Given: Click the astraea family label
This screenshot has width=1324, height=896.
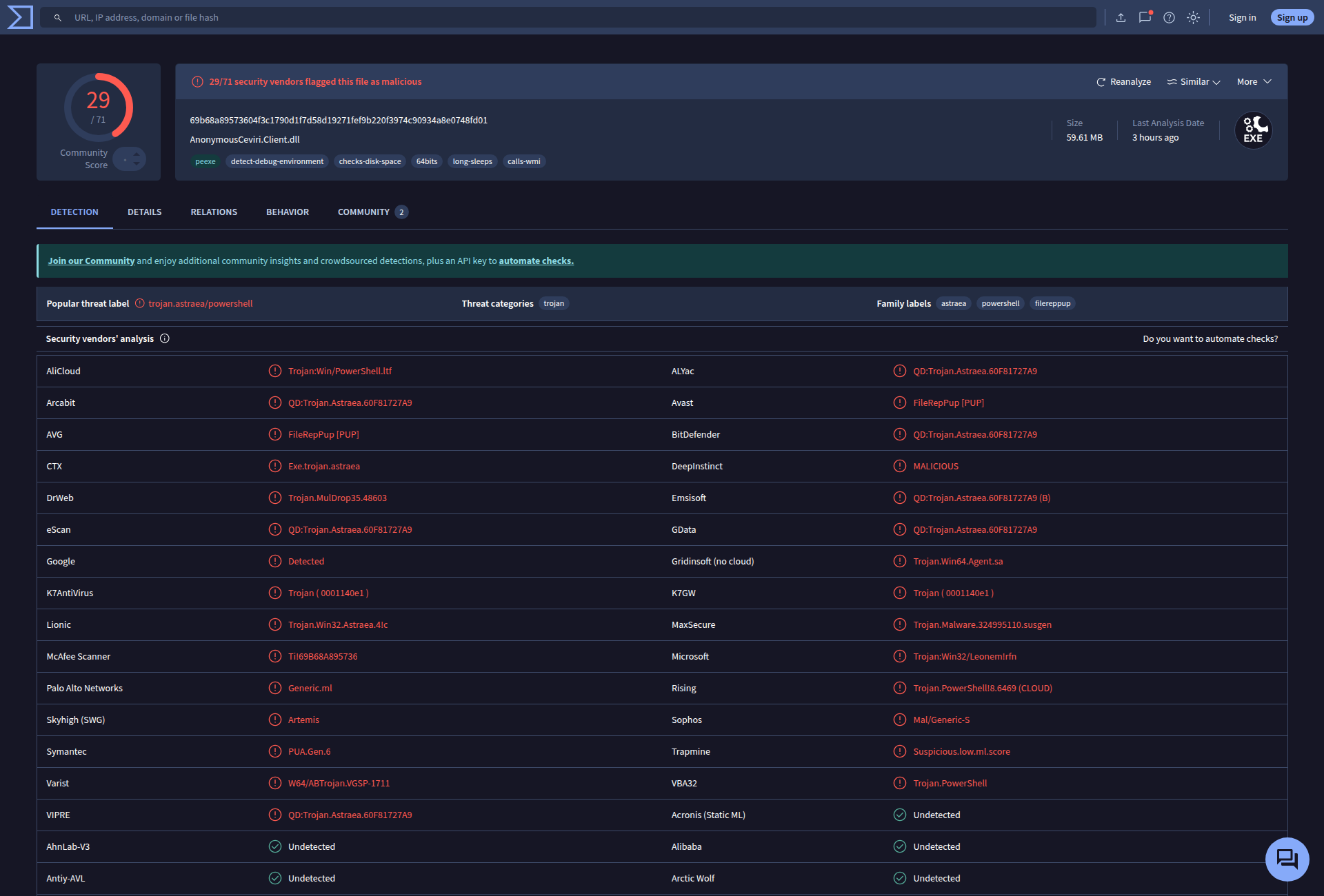Looking at the screenshot, I should coord(954,304).
